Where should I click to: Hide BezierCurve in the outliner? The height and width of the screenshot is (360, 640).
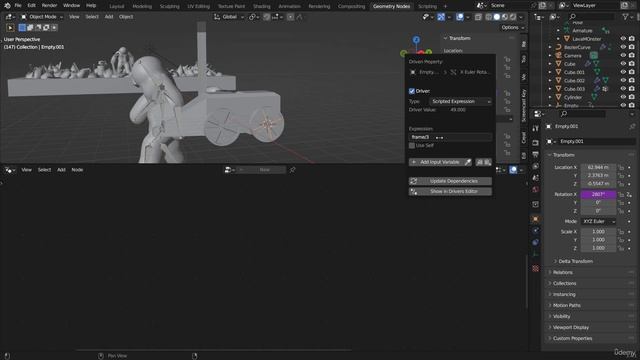click(x=623, y=47)
